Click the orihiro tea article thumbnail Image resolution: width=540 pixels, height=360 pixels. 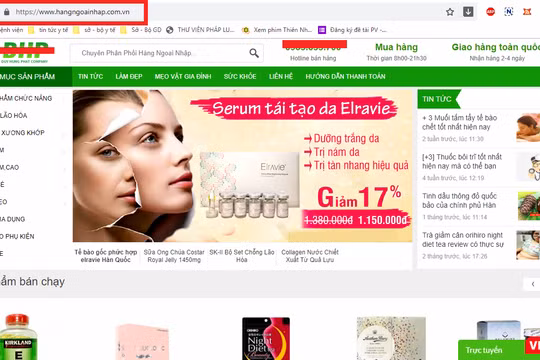[528, 245]
